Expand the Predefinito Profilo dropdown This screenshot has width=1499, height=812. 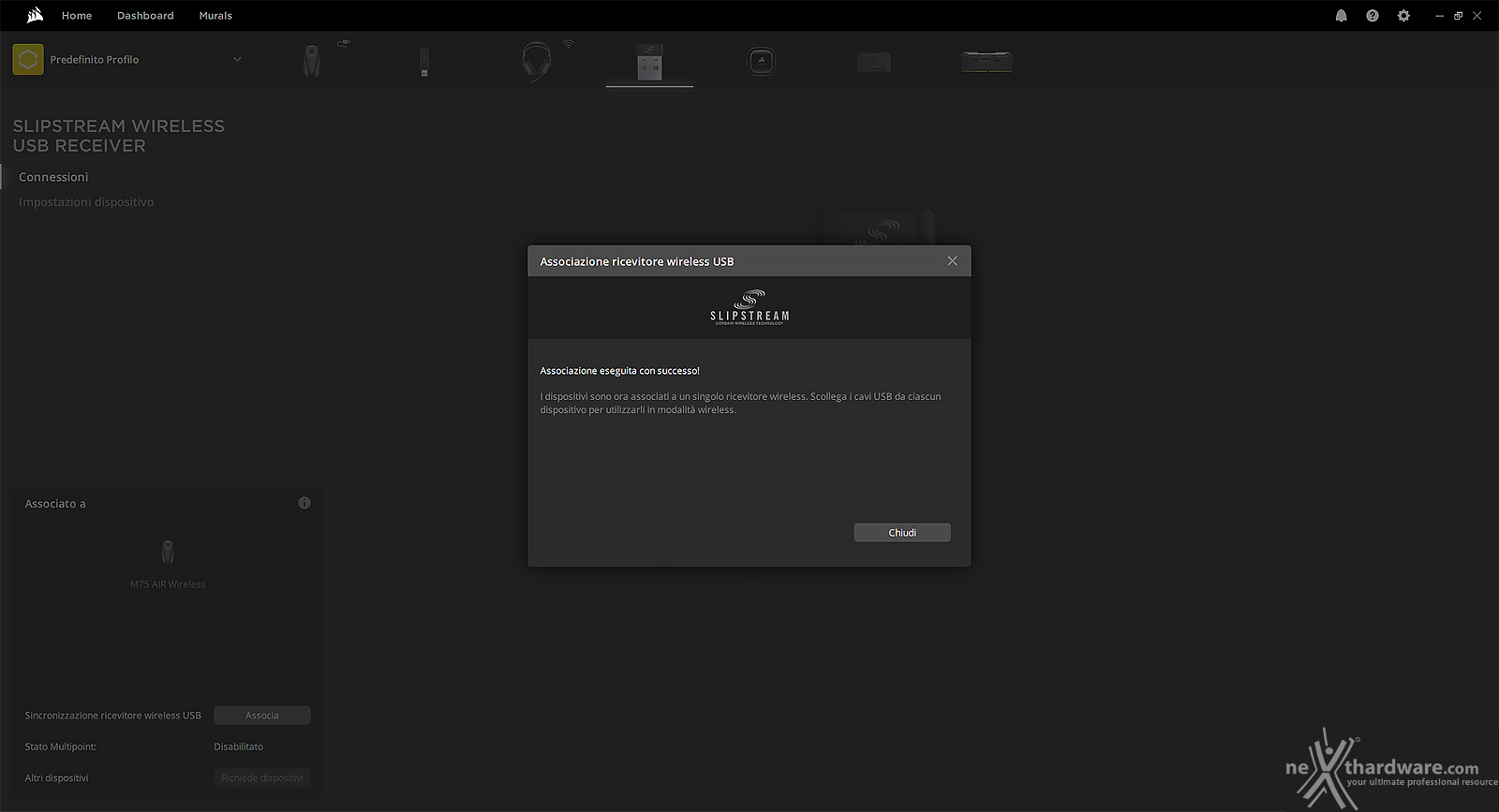(237, 59)
